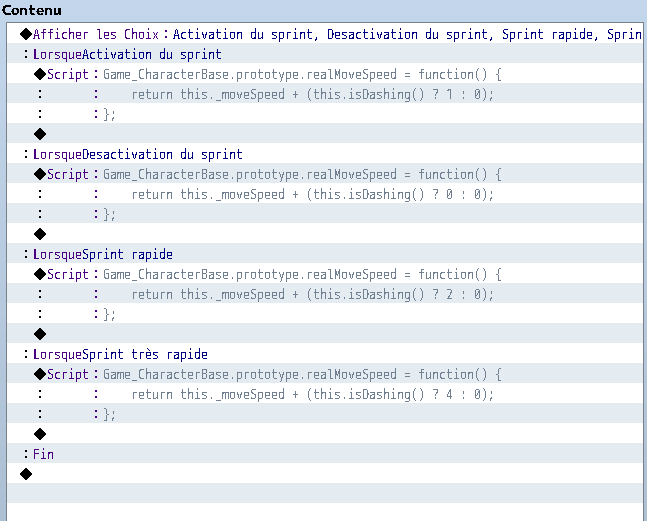Select the Script line under Desactivation du sprint

click(325, 174)
